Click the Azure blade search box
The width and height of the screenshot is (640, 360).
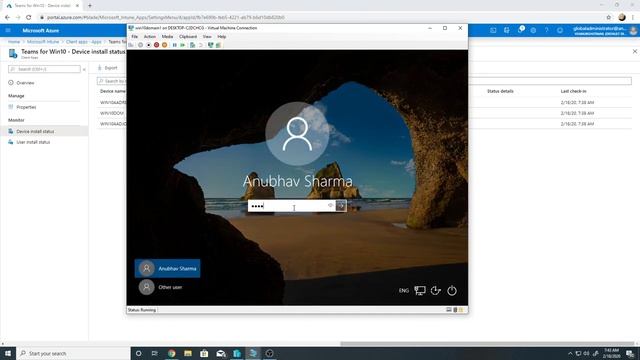click(44, 69)
